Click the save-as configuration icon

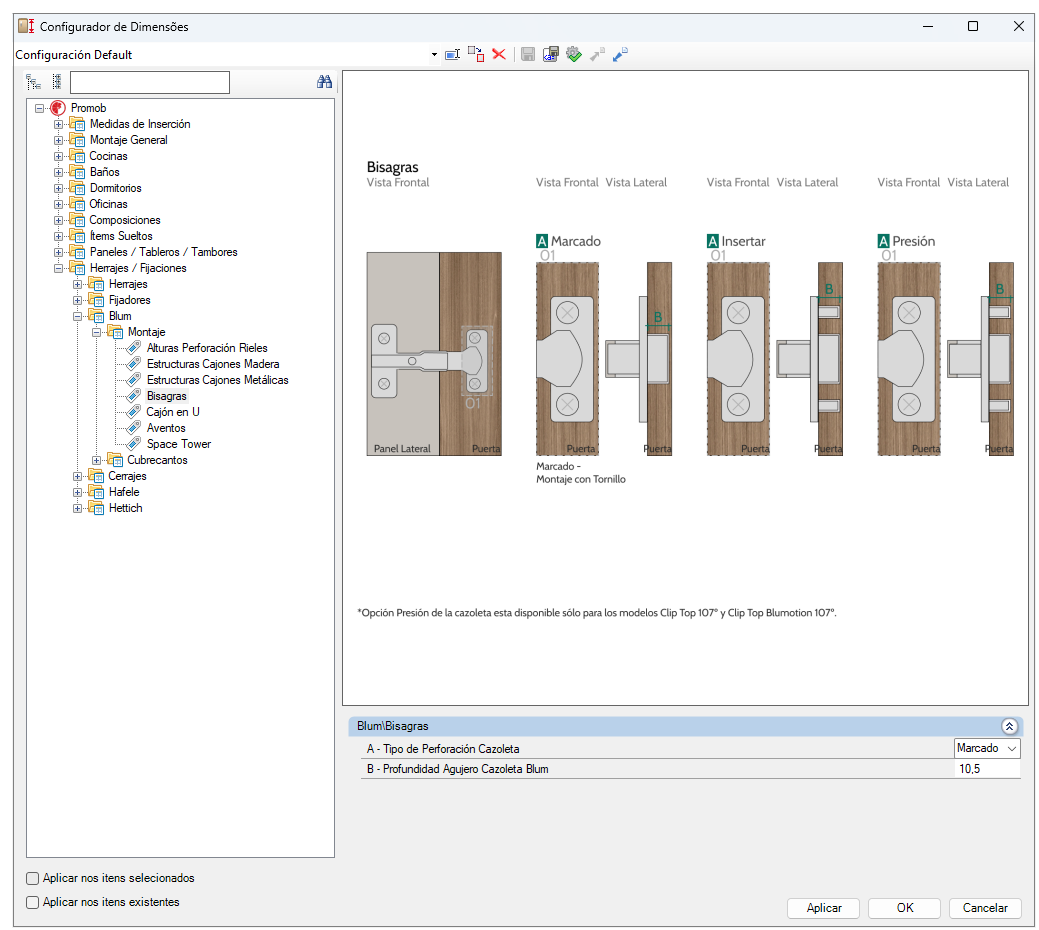point(551,54)
